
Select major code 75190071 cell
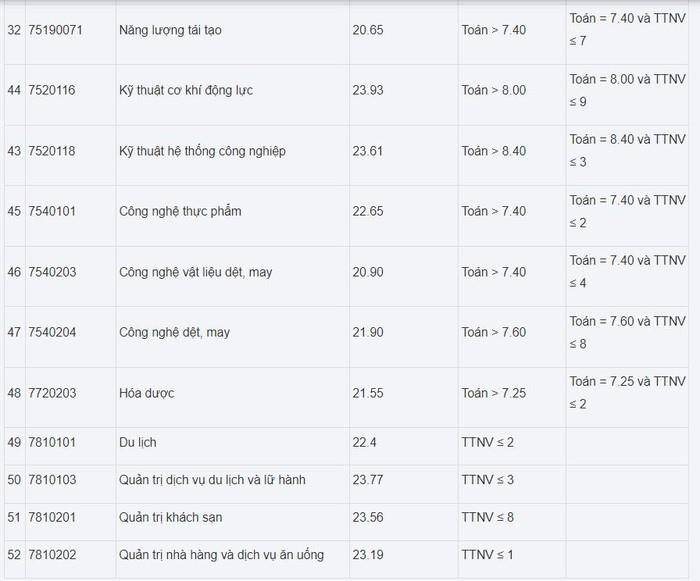pyautogui.click(x=56, y=30)
